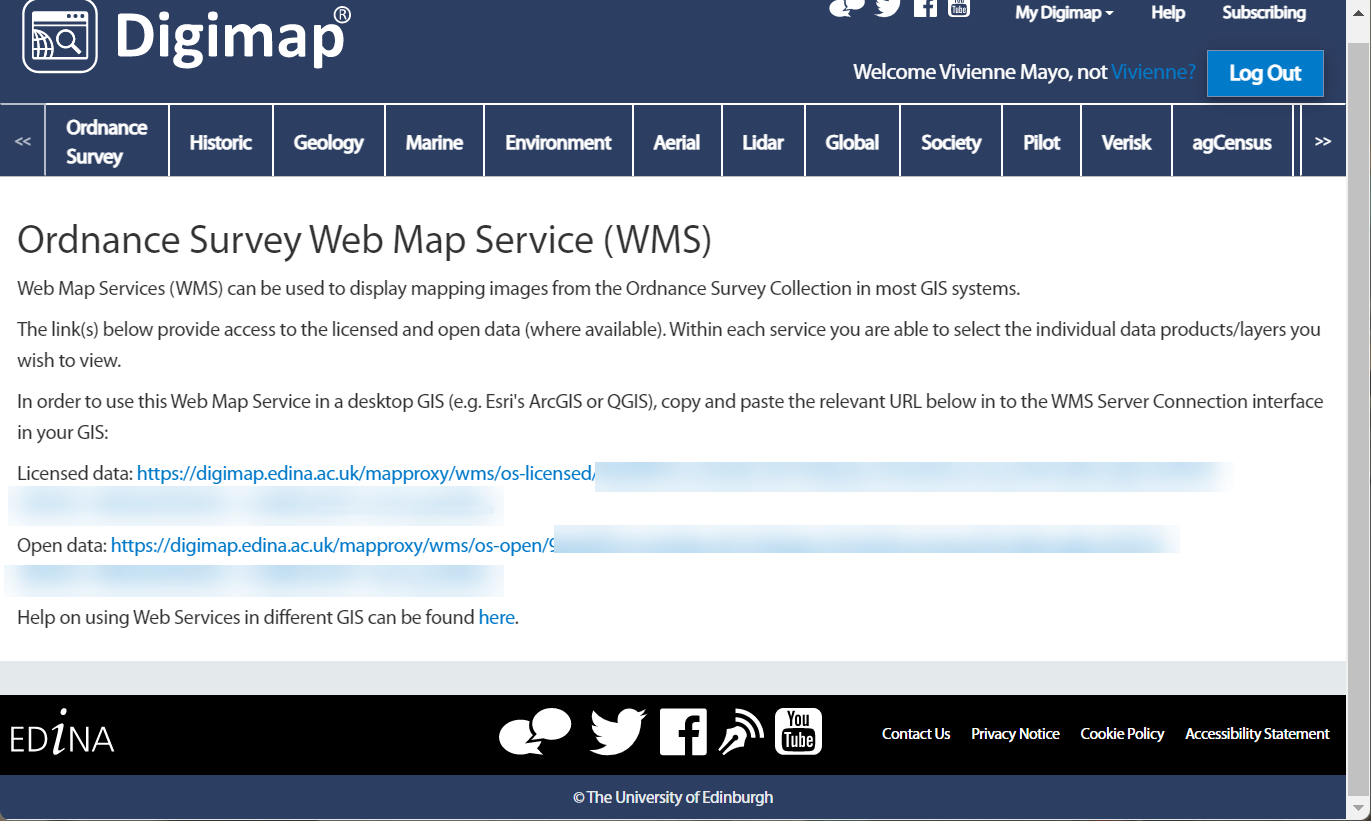The width and height of the screenshot is (1371, 821).
Task: Select the Lidar tab
Action: (763, 141)
